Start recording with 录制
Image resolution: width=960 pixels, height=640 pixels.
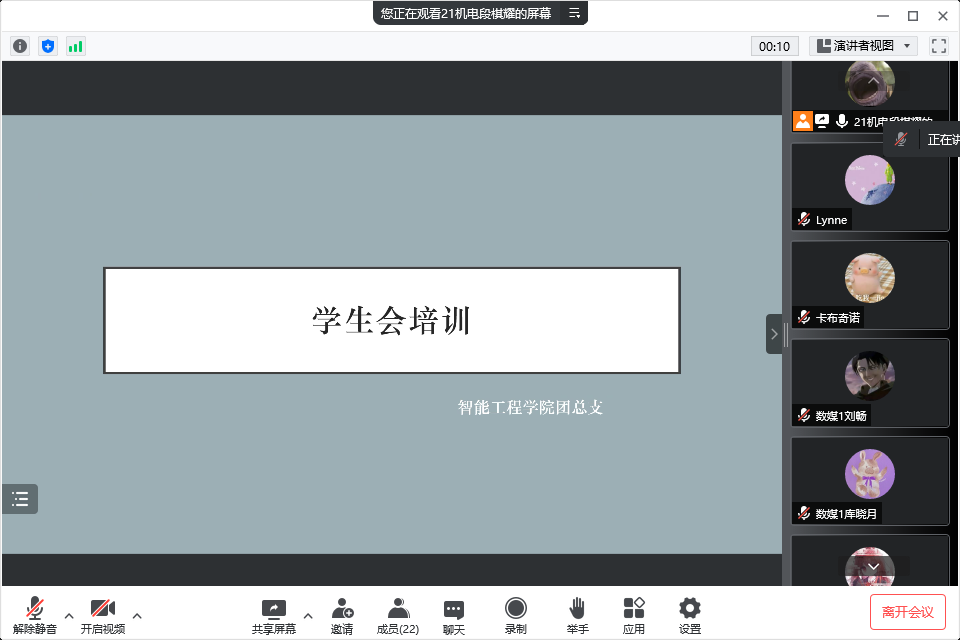pyautogui.click(x=516, y=615)
